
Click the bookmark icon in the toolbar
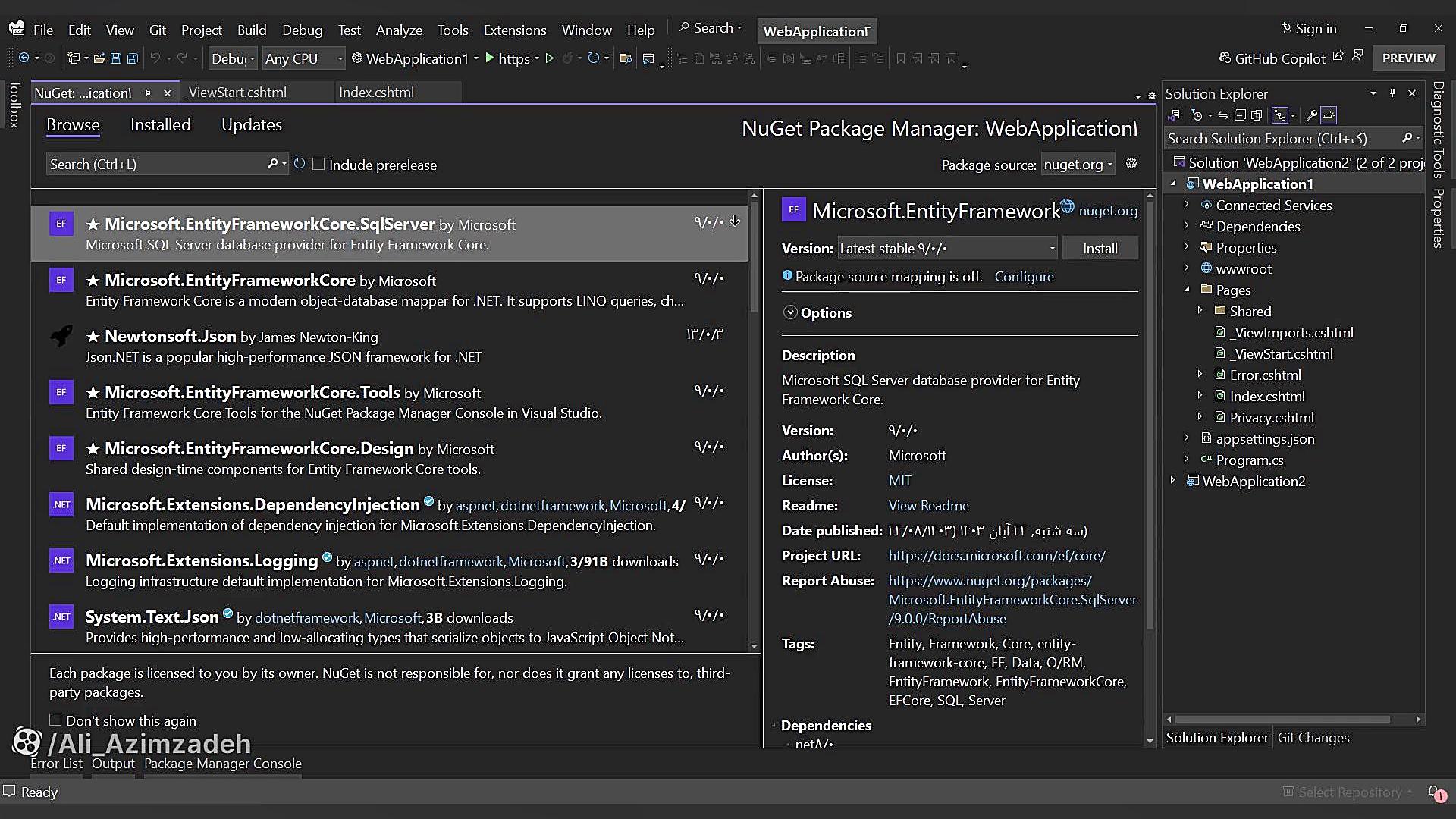point(900,58)
